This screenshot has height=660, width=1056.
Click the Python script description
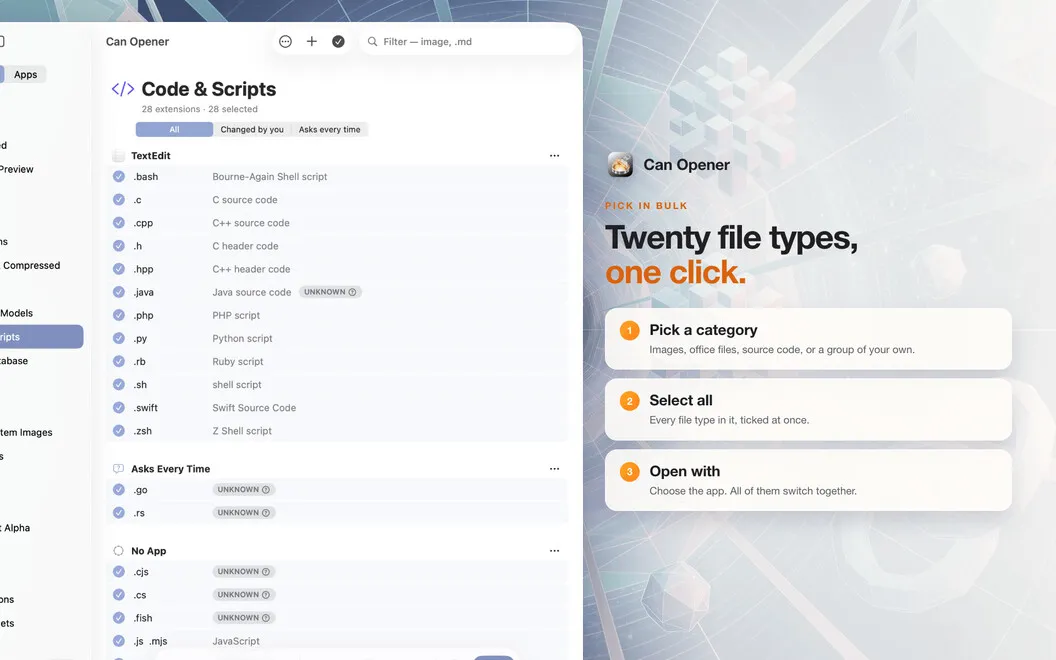click(242, 338)
